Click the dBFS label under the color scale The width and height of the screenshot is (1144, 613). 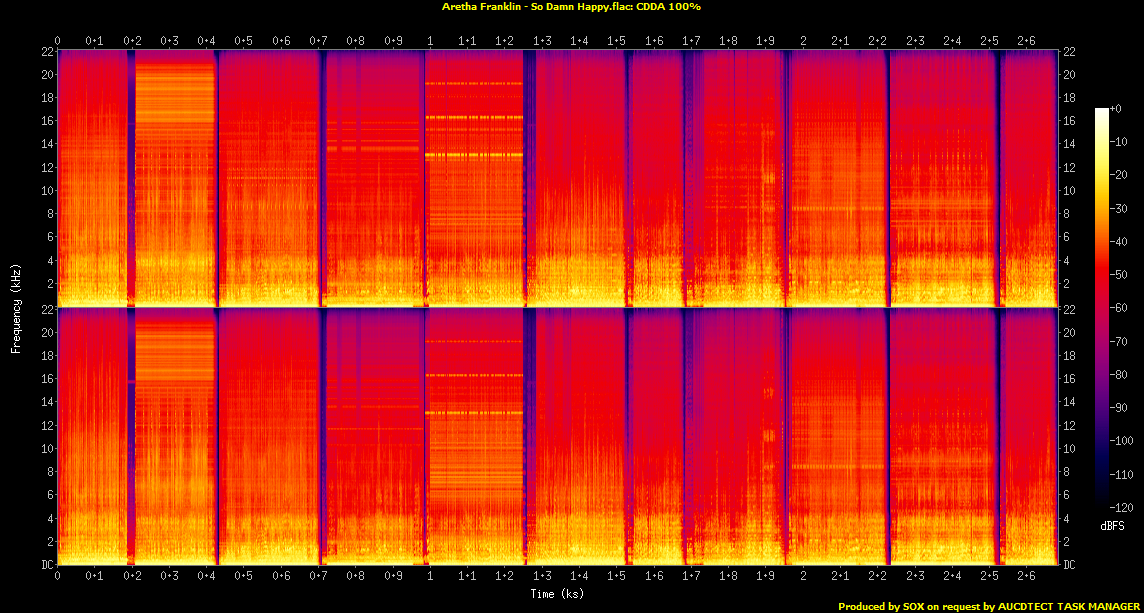[x=1112, y=525]
